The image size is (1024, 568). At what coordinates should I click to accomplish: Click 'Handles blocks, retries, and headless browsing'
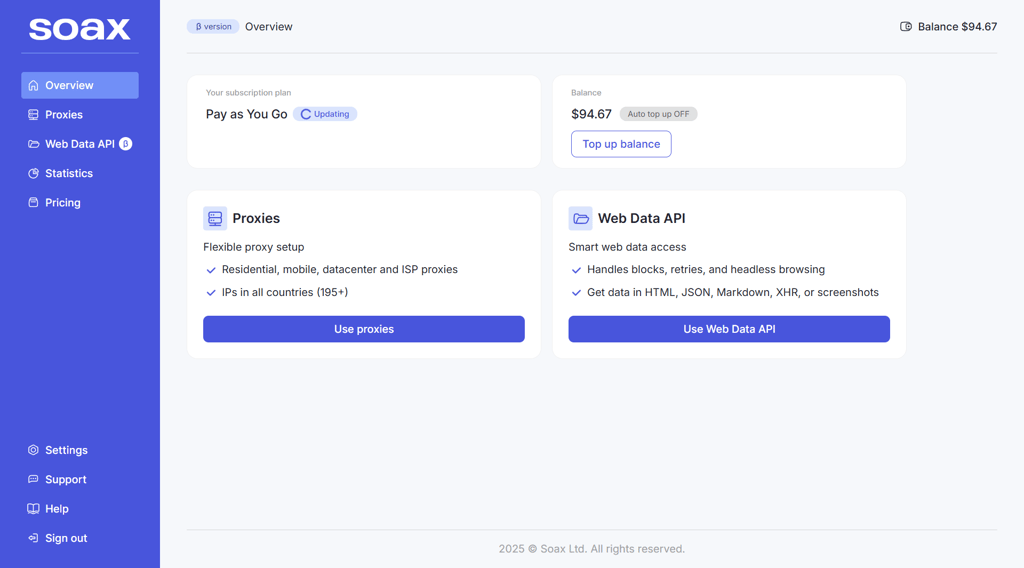(x=706, y=270)
